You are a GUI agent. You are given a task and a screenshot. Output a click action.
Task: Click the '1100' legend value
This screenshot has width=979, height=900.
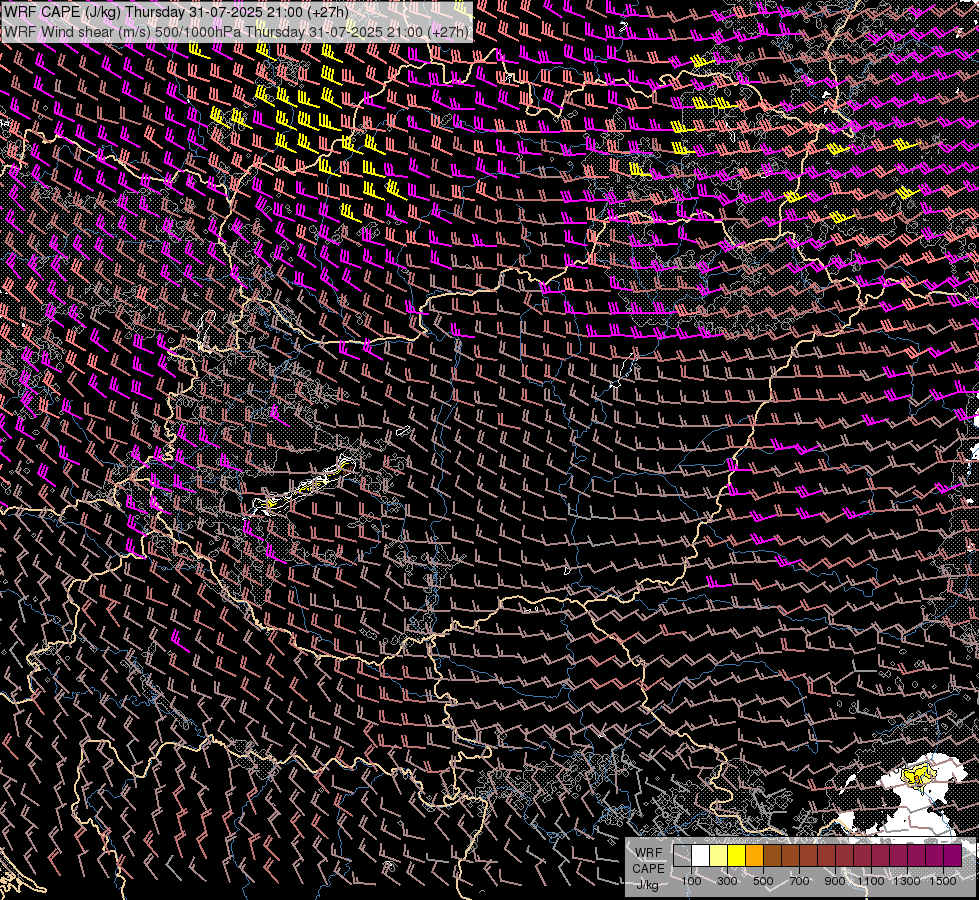coord(871,881)
